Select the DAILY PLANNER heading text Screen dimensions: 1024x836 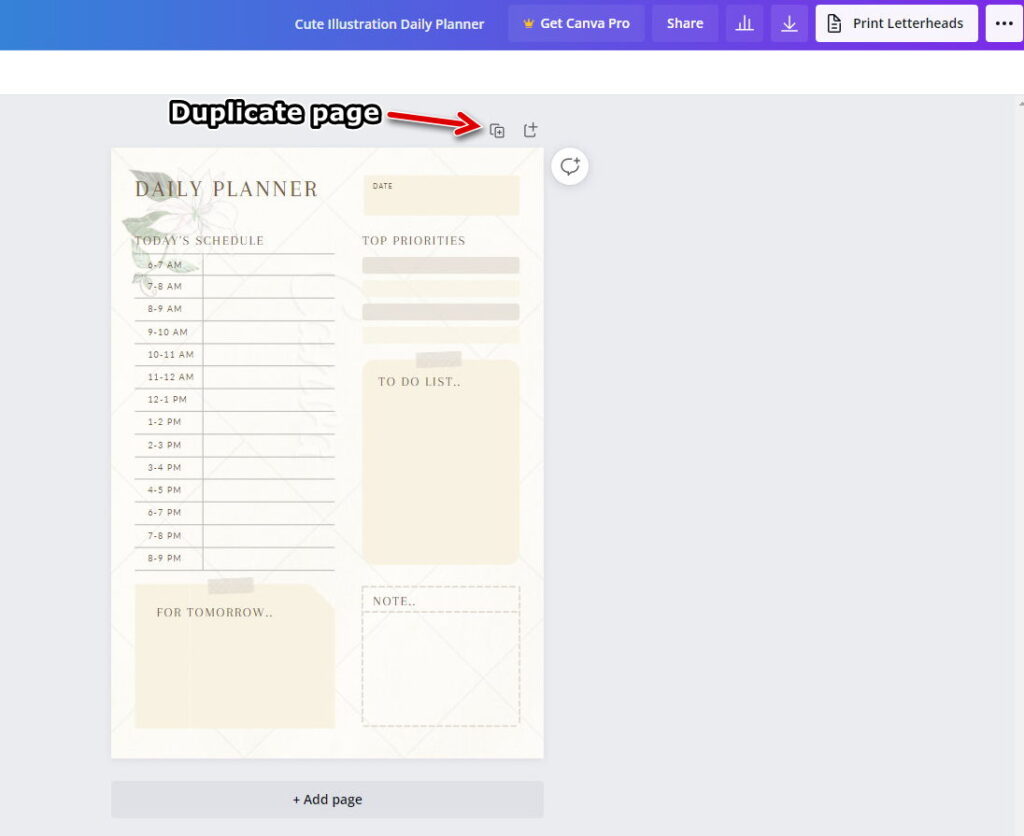224,188
